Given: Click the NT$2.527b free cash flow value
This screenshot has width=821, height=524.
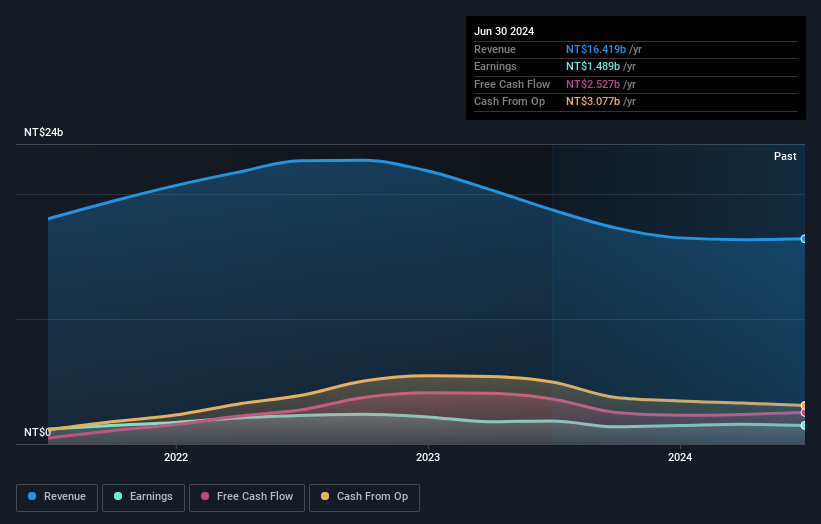Looking at the screenshot, I should (593, 84).
